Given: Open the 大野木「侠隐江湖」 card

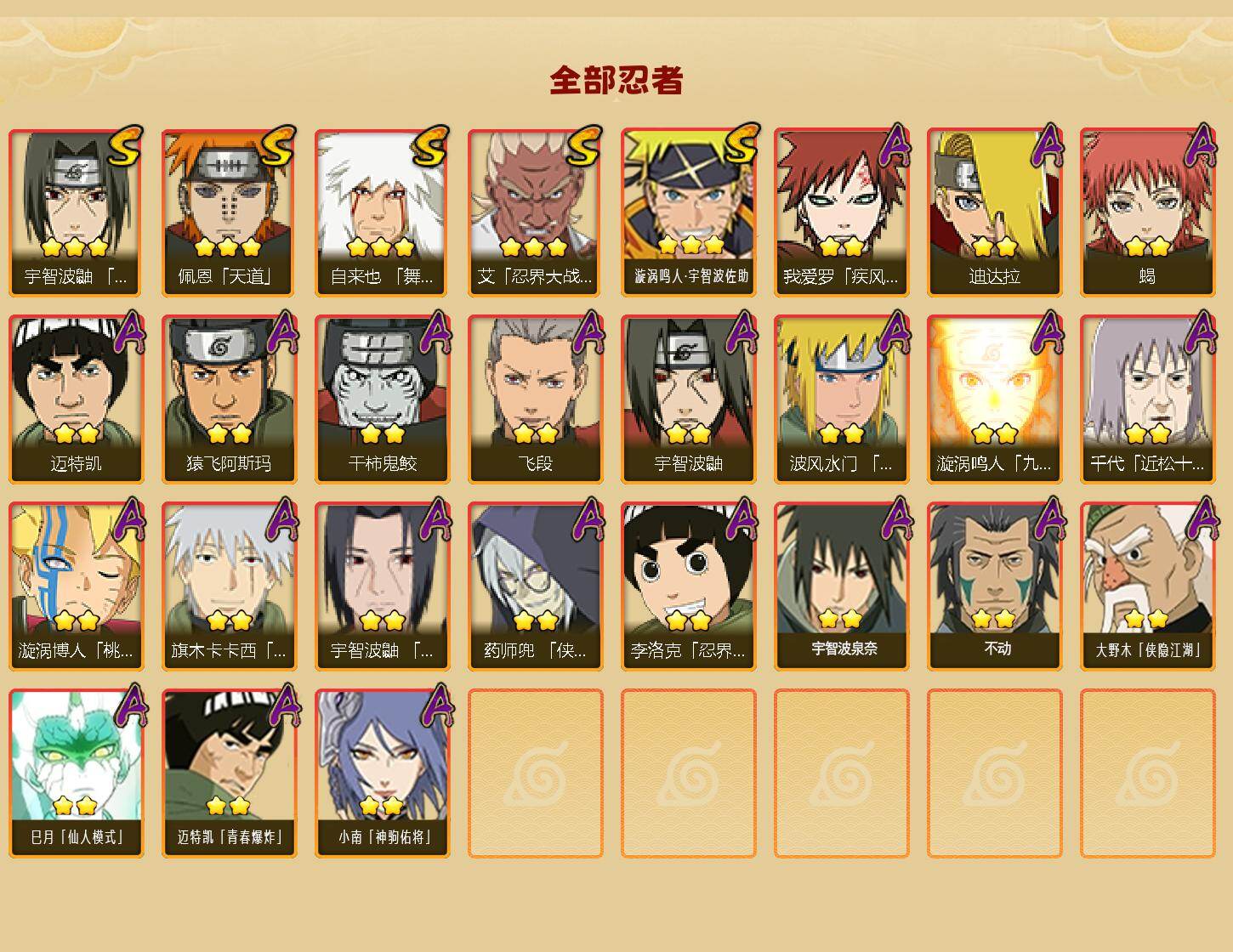Looking at the screenshot, I should [1147, 586].
